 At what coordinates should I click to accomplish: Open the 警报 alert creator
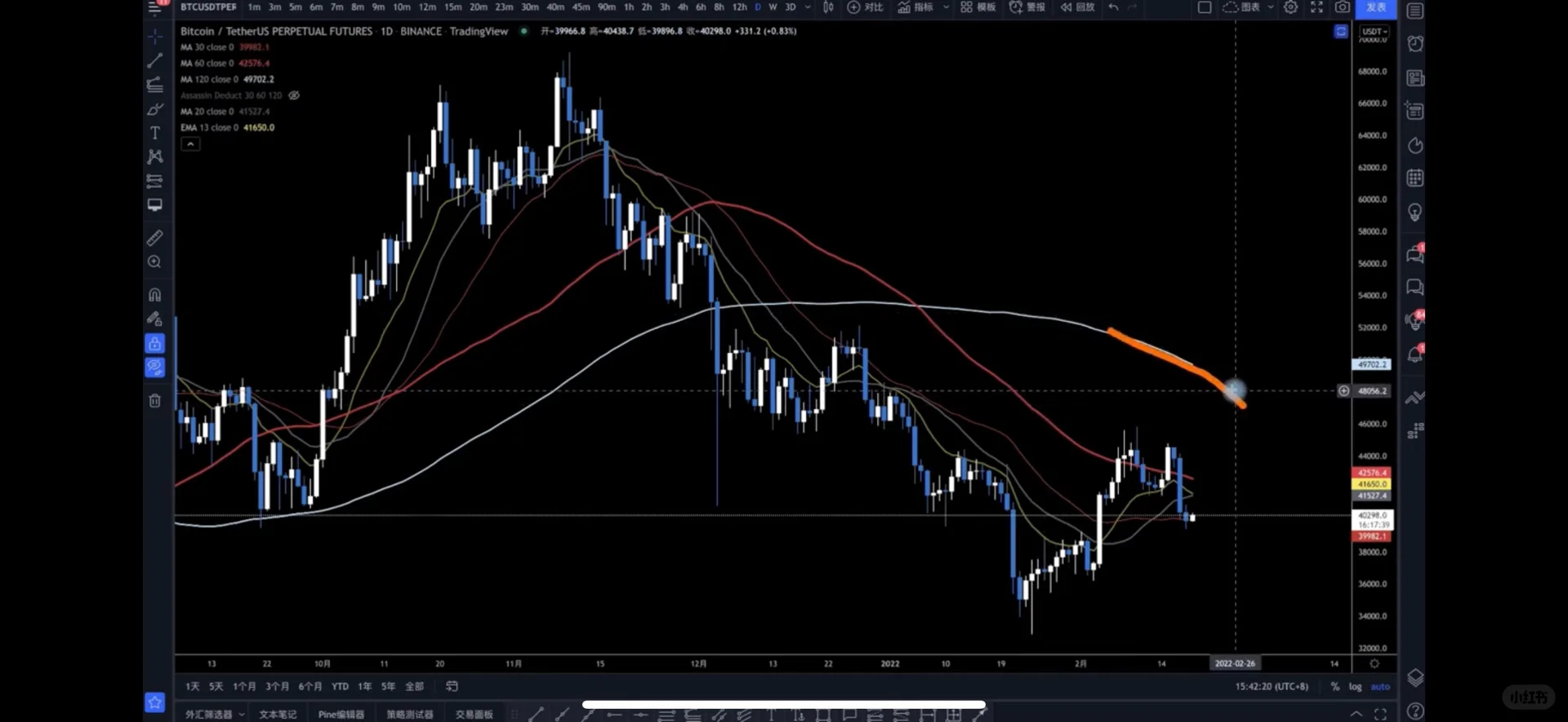pyautogui.click(x=1027, y=7)
